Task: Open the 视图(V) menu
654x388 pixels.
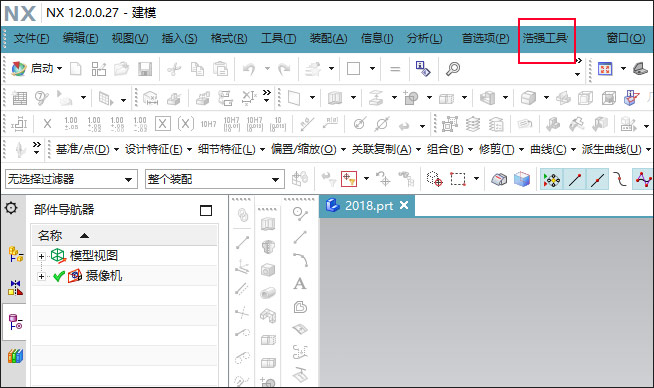Action: point(130,38)
